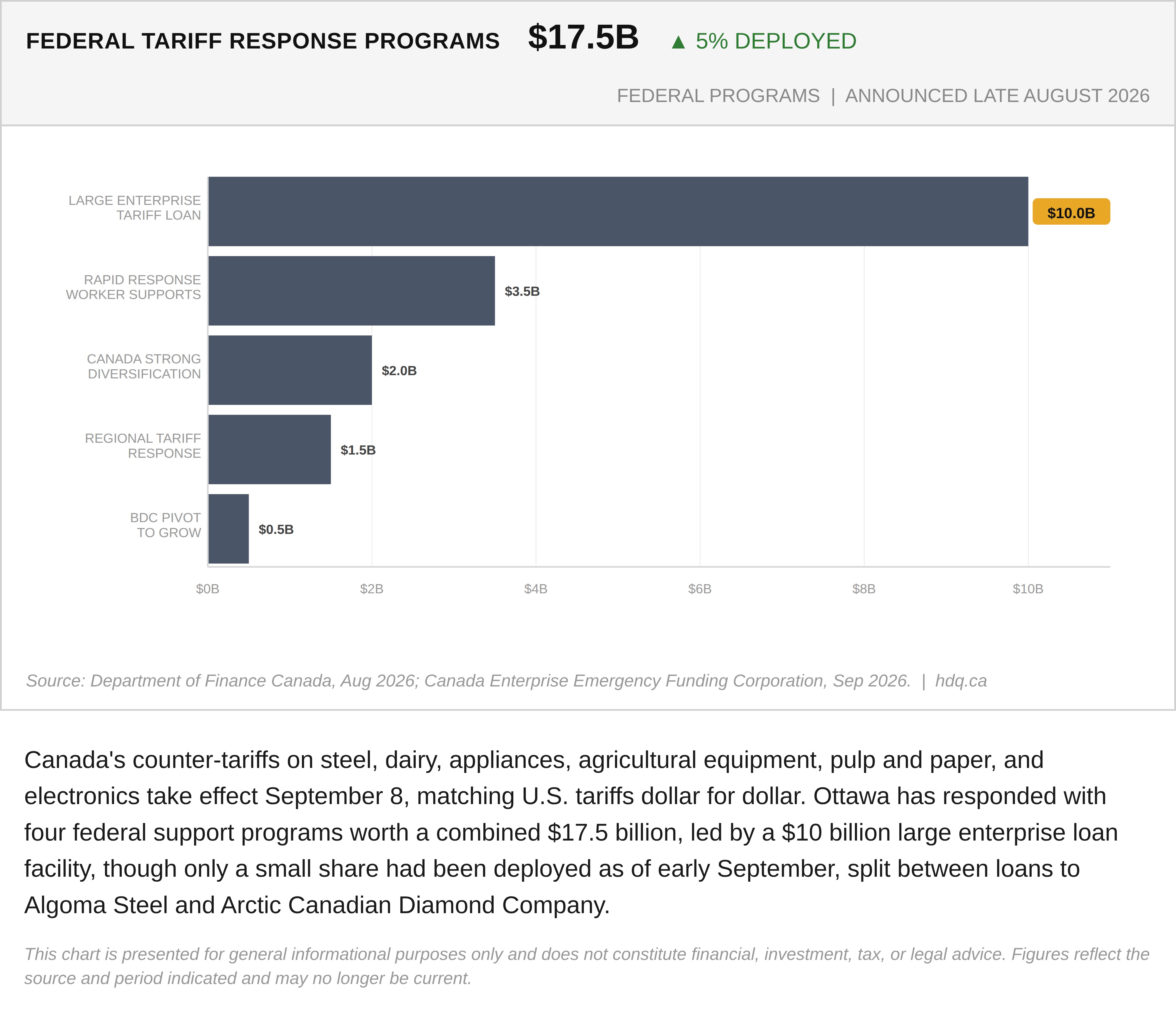1176x1029 pixels.
Task: Click the Rapid Response Worker Supports bar
Action: (351, 290)
